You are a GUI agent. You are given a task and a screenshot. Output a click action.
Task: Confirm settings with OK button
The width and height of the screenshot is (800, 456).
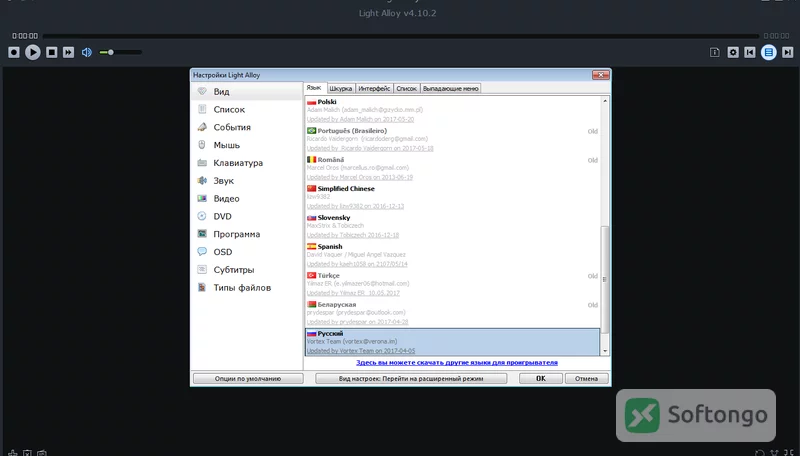pyautogui.click(x=541, y=378)
